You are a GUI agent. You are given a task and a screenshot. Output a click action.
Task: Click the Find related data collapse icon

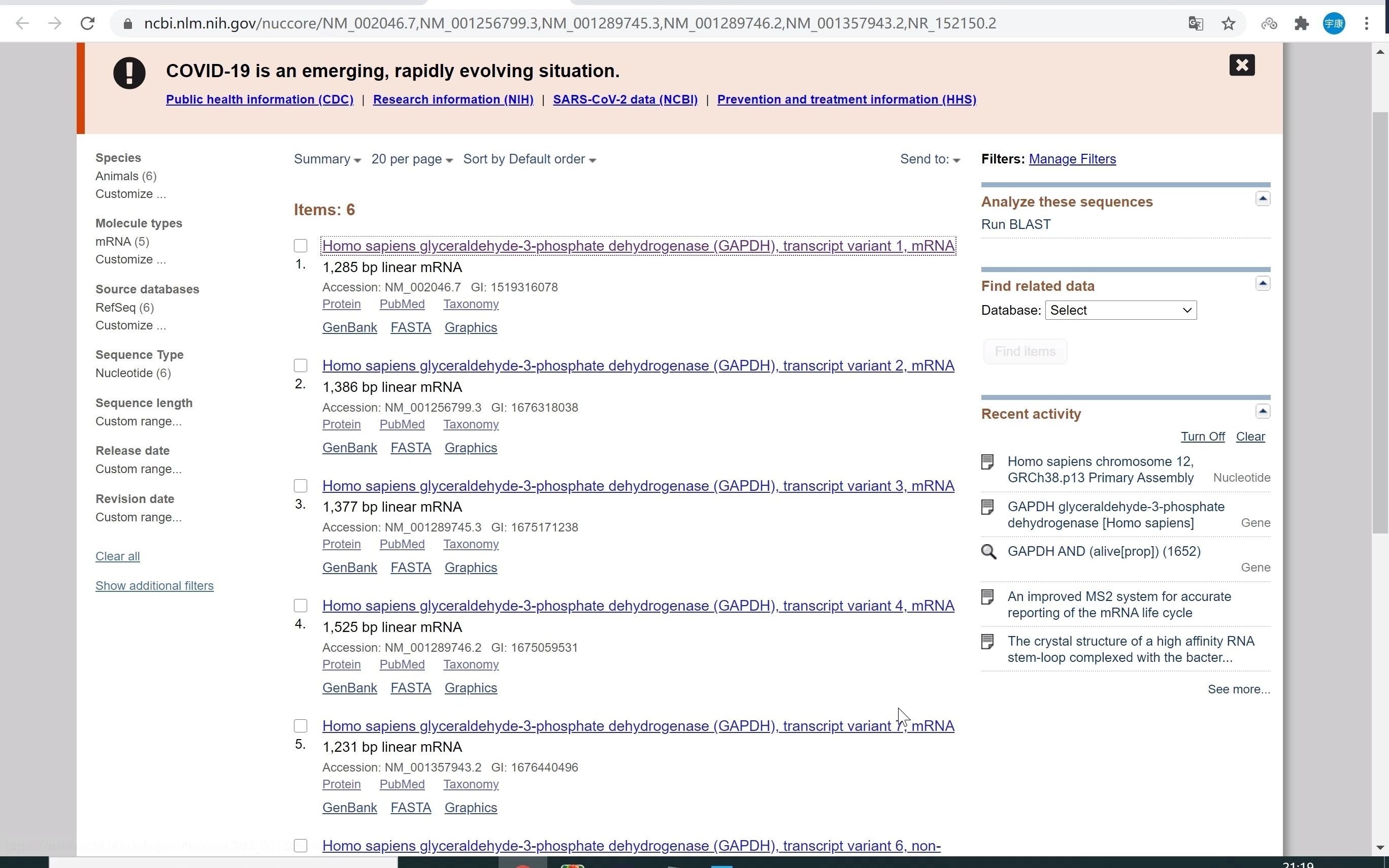1264,283
